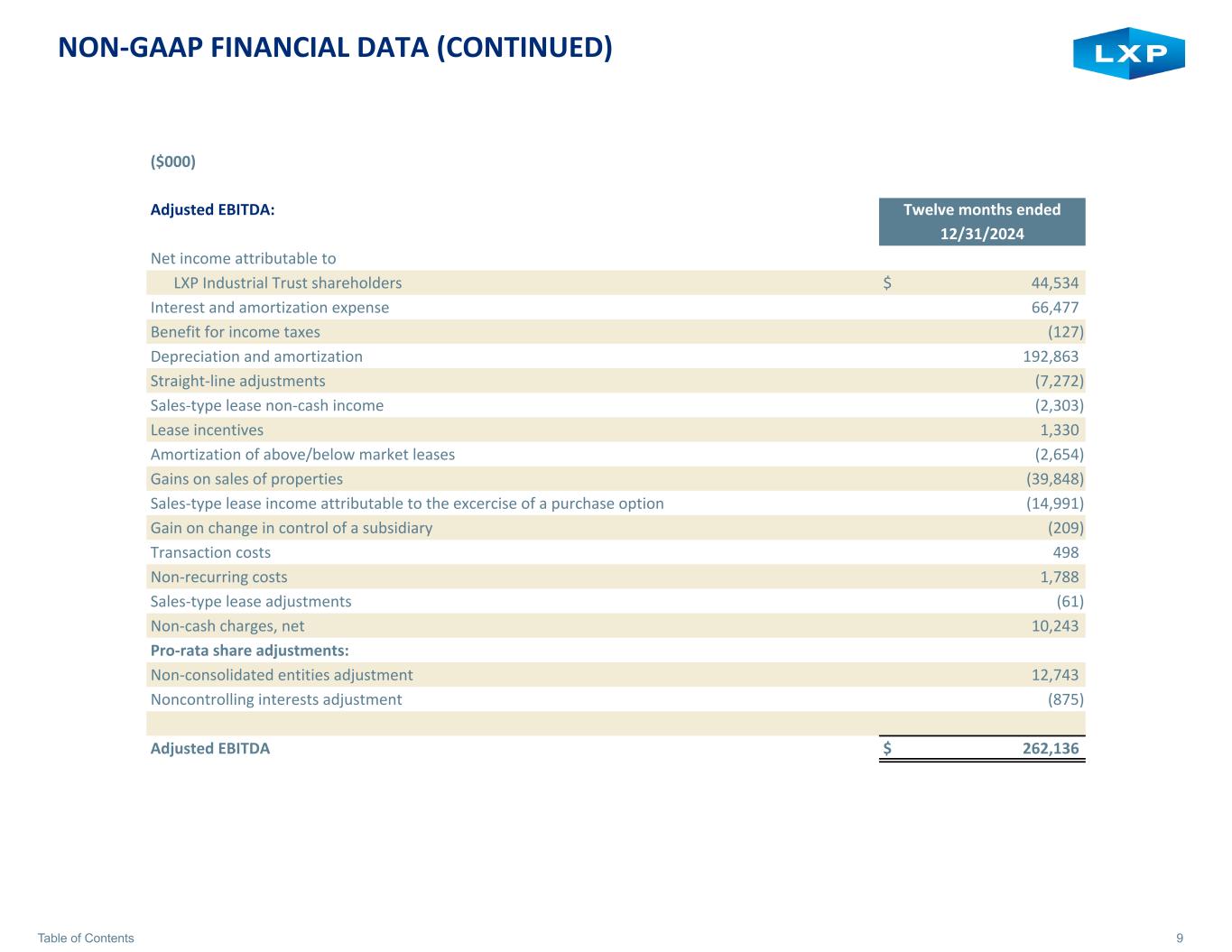Select 'Non-consolidated entities adjustment' label
Screen dimensions: 1232x952
point(282,674)
